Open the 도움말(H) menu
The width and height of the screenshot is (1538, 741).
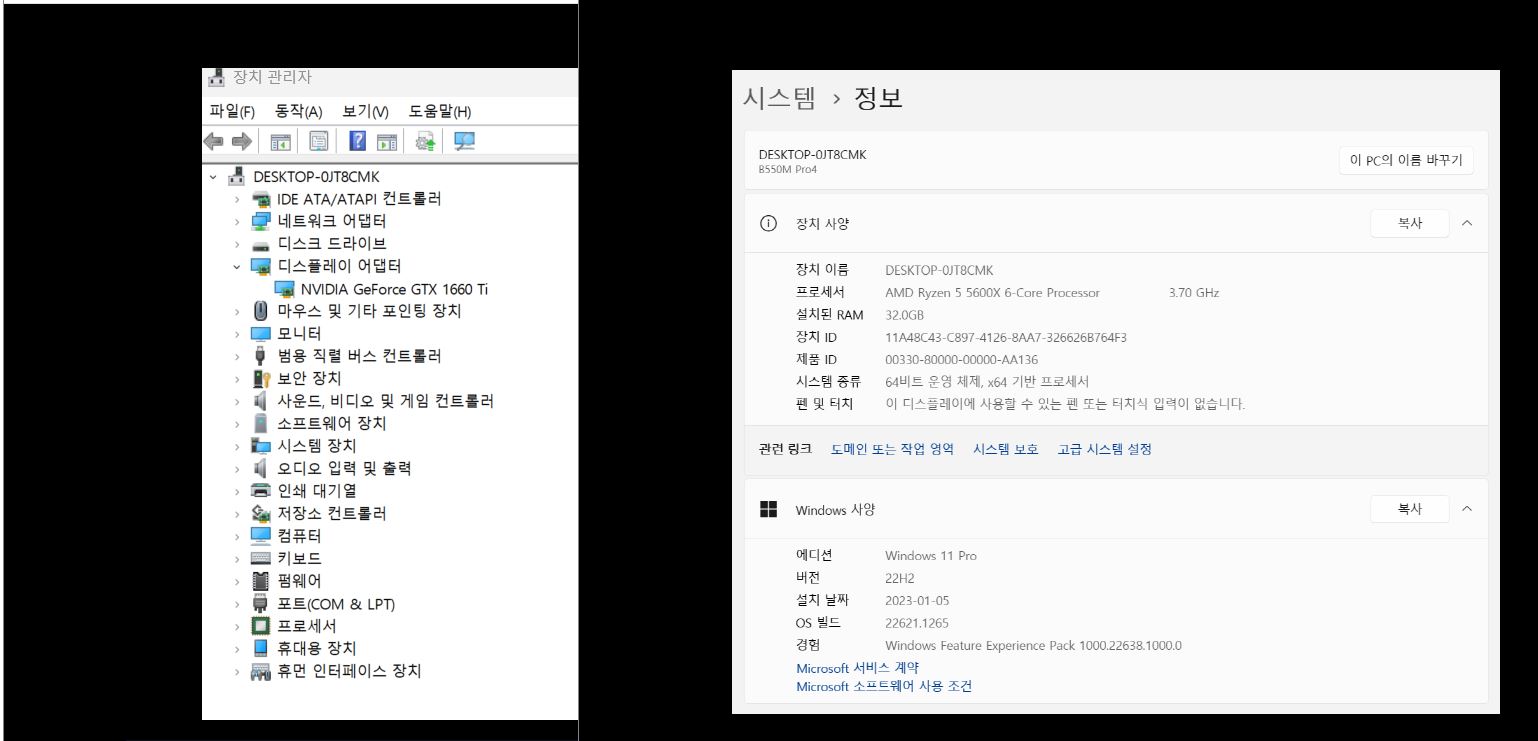pos(440,111)
